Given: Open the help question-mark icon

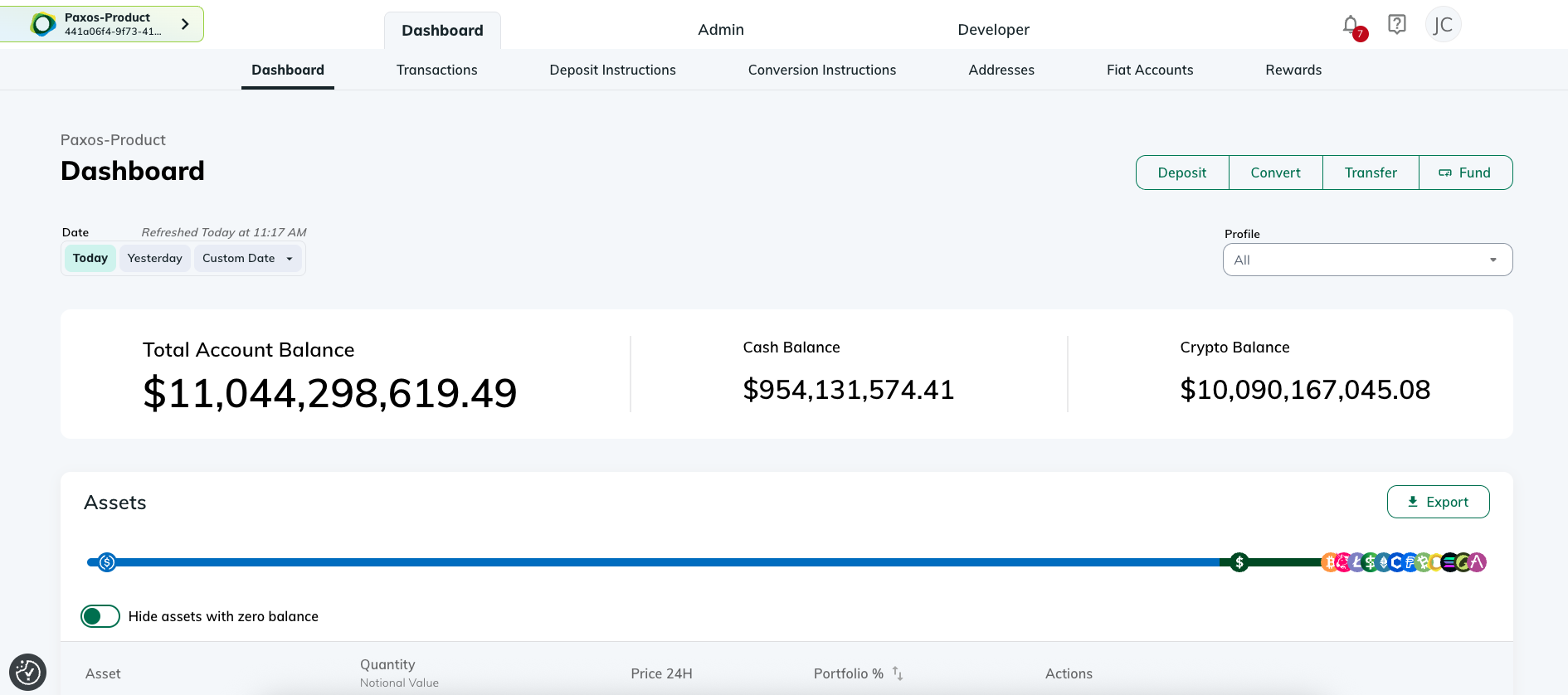Looking at the screenshot, I should pyautogui.click(x=1397, y=25).
